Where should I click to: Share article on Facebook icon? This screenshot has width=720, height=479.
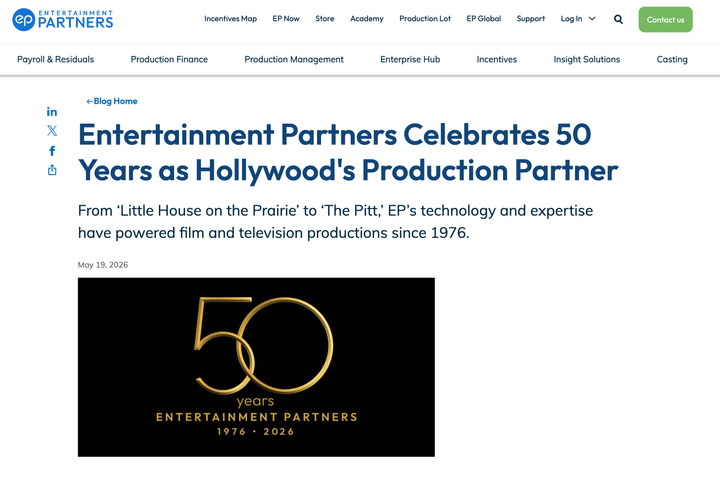[52, 151]
